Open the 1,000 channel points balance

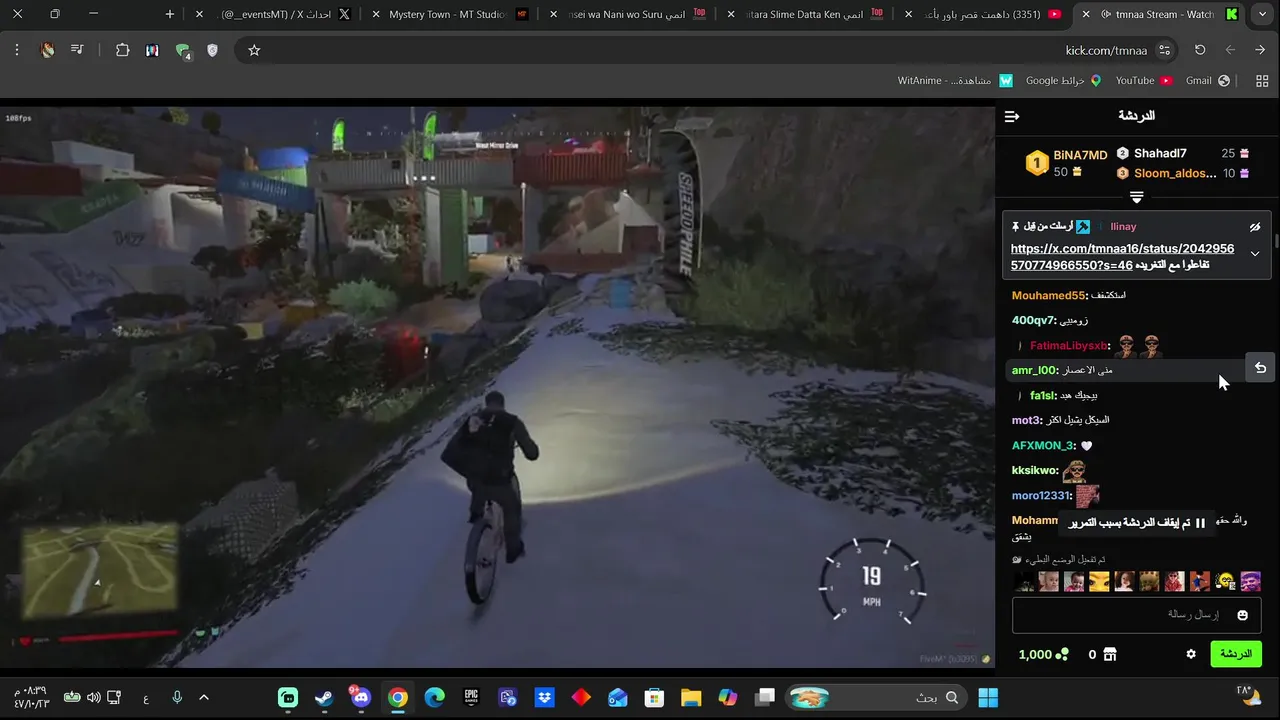[1044, 654]
